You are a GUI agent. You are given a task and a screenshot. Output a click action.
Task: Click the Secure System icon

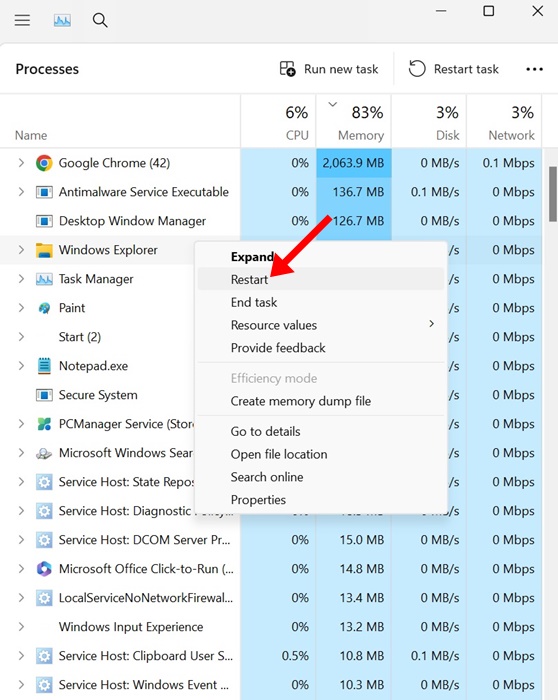click(44, 395)
